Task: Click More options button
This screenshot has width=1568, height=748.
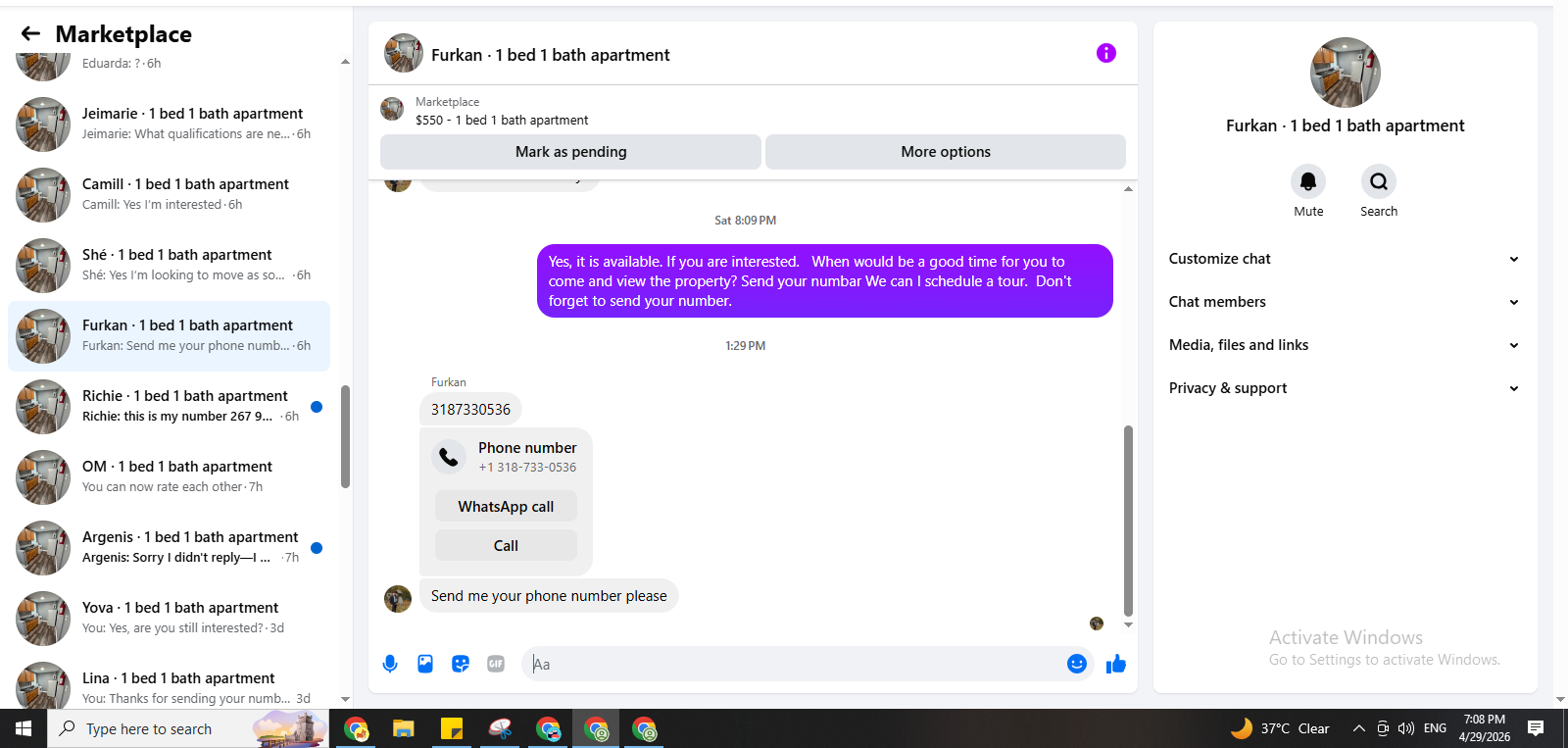Action: pos(946,152)
